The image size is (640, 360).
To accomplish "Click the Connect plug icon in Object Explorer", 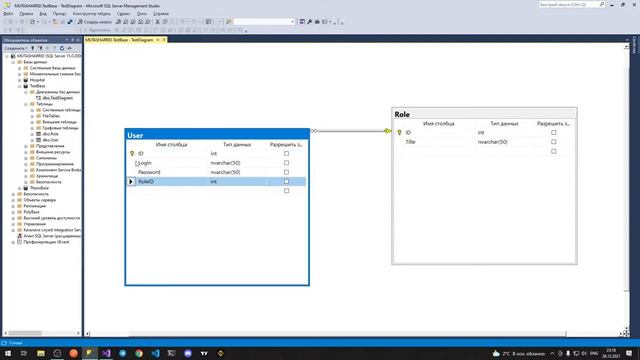I will click(33, 48).
